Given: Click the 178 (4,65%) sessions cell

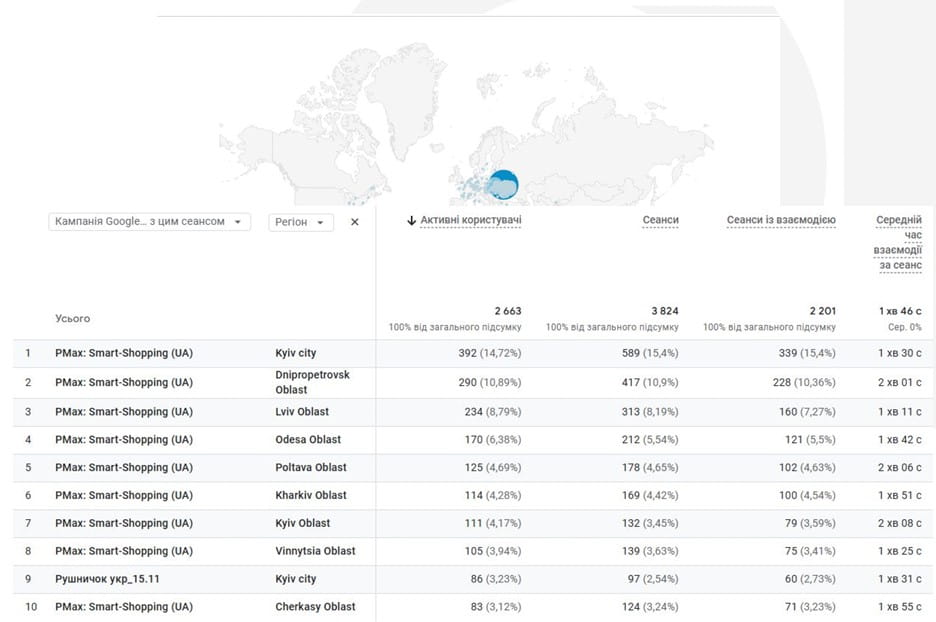Looking at the screenshot, I should (x=650, y=467).
